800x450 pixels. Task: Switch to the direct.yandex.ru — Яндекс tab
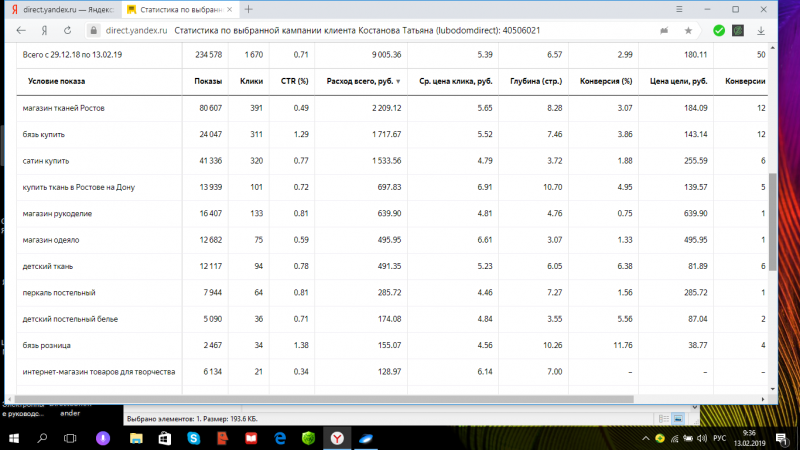pyautogui.click(x=63, y=9)
